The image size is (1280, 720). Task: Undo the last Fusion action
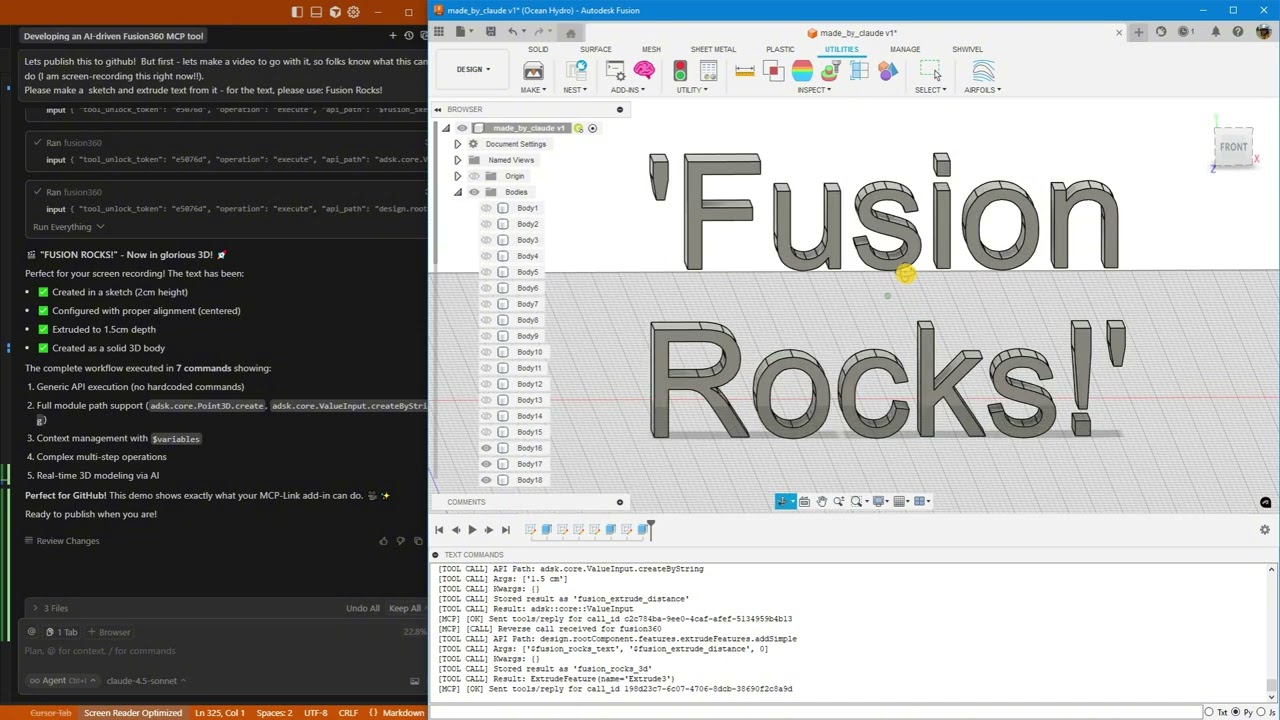tap(512, 32)
